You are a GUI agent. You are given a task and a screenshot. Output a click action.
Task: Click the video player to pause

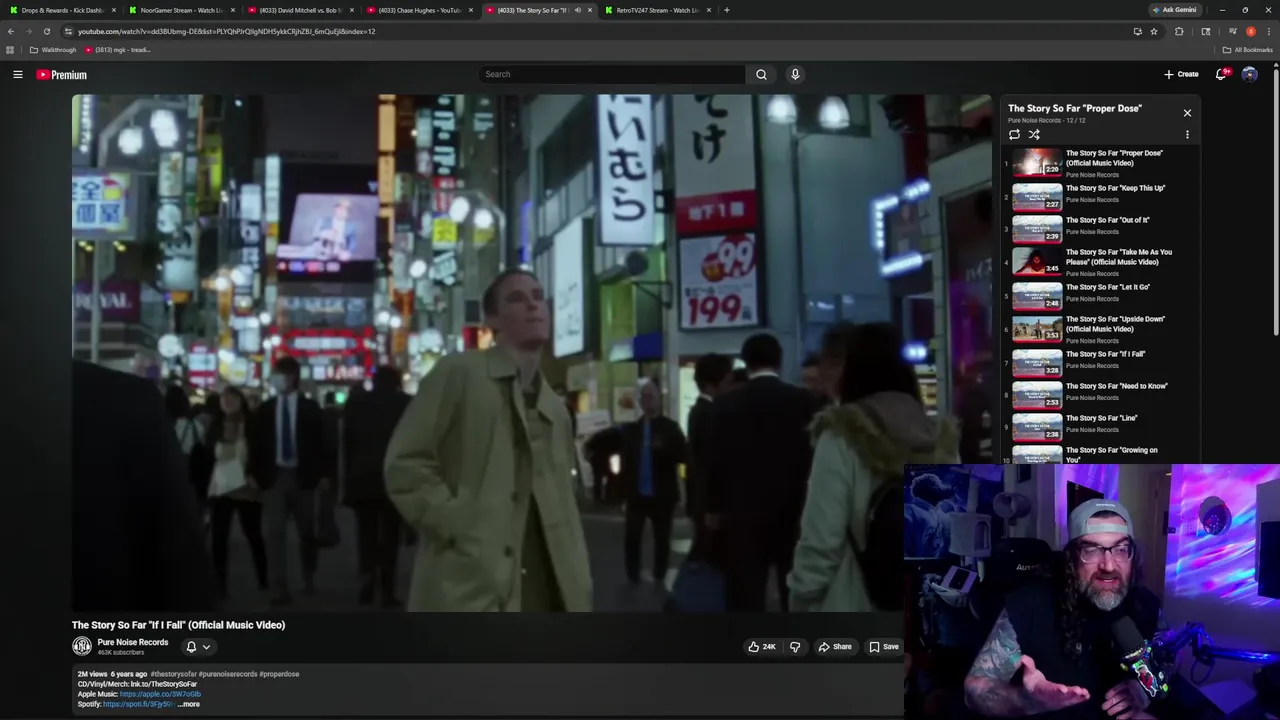[531, 352]
